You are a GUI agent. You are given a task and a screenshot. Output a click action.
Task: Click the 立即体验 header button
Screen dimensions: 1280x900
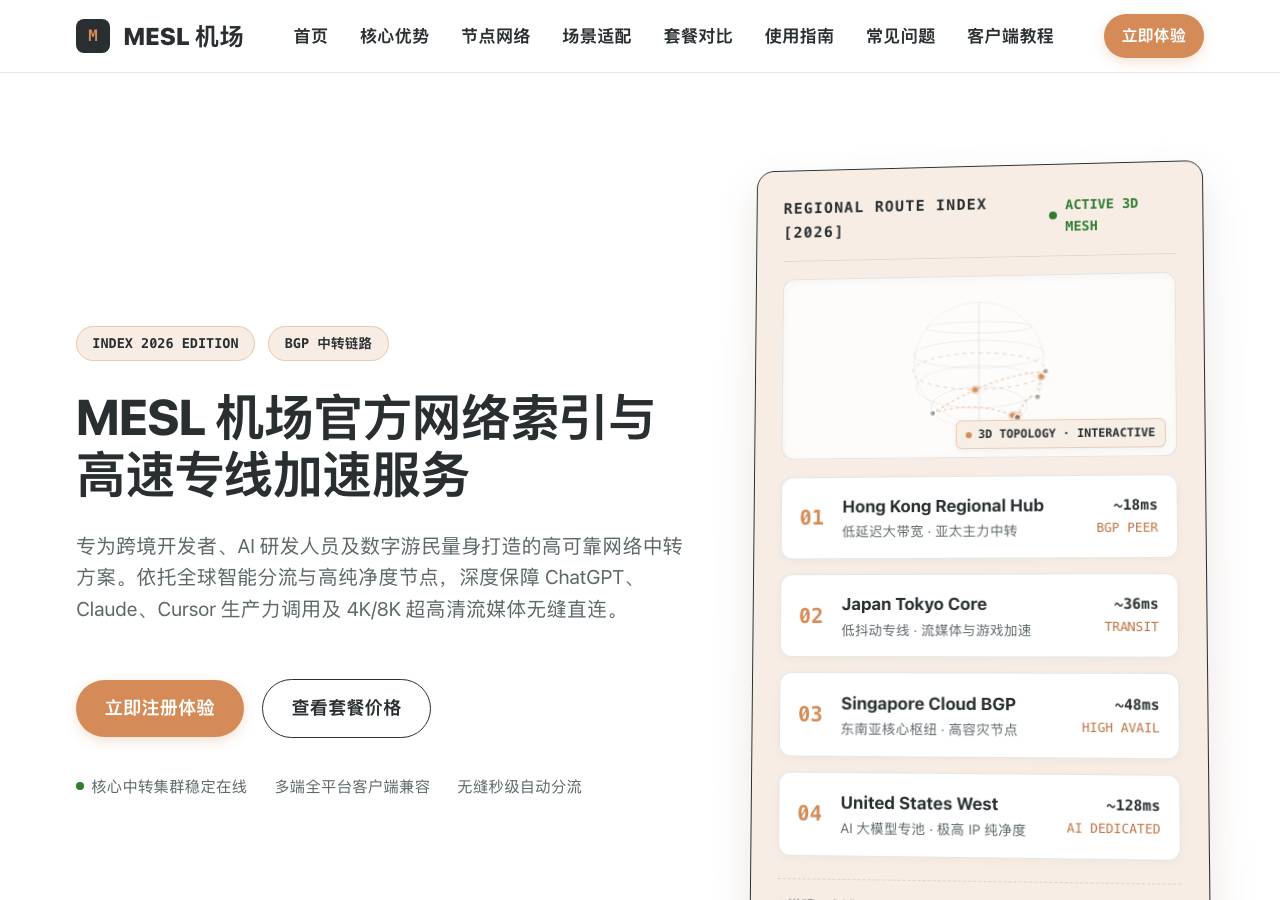tap(1154, 36)
